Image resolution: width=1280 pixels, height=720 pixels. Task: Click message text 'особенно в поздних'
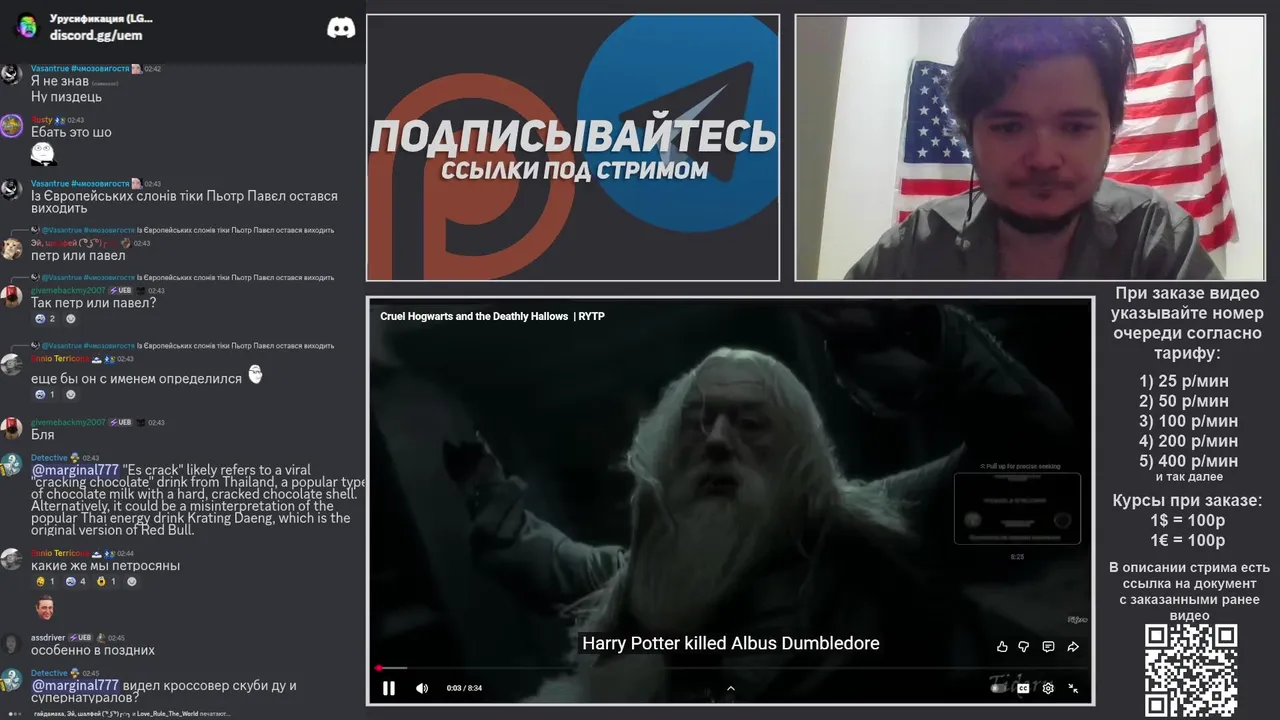point(93,650)
